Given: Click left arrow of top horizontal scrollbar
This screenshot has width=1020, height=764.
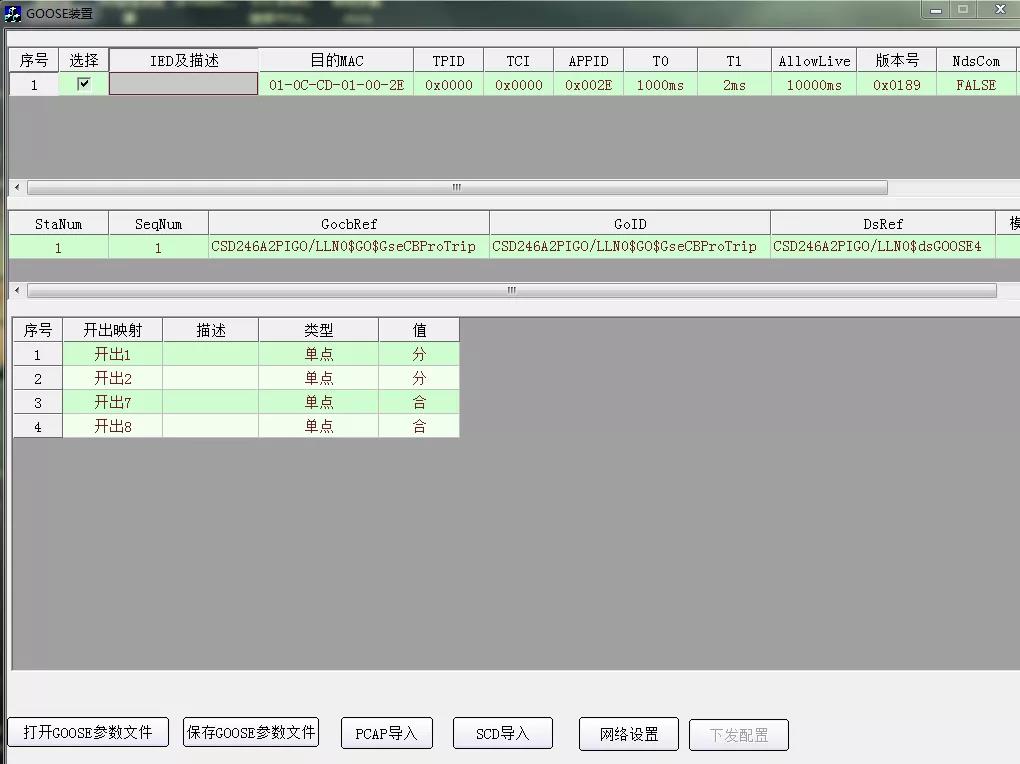Looking at the screenshot, I should click(x=16, y=188).
